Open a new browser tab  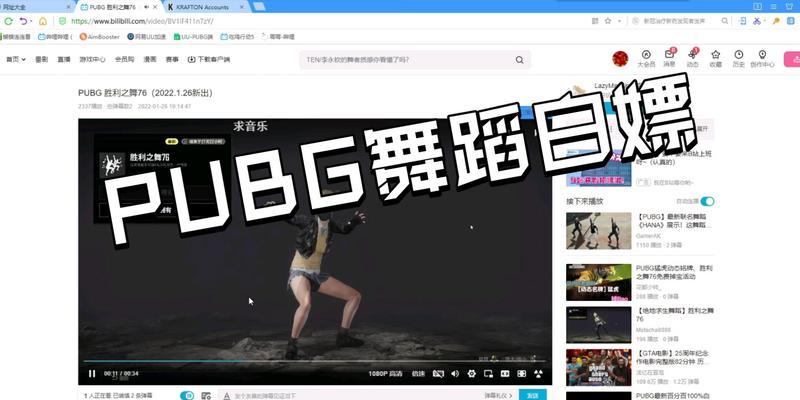259,7
